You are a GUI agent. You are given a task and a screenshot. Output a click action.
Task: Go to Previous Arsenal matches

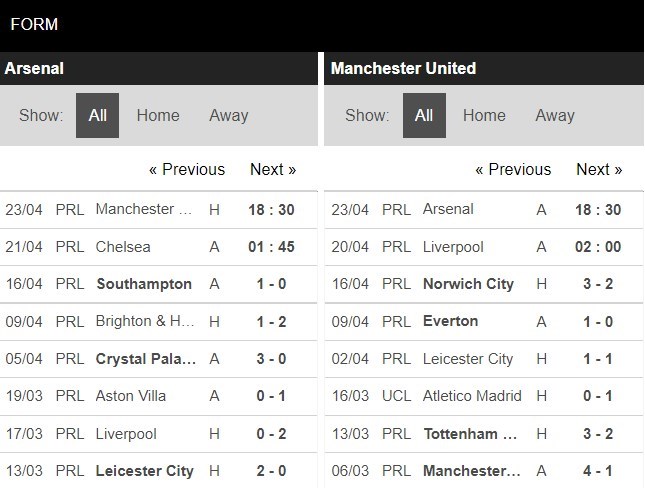coord(187,169)
